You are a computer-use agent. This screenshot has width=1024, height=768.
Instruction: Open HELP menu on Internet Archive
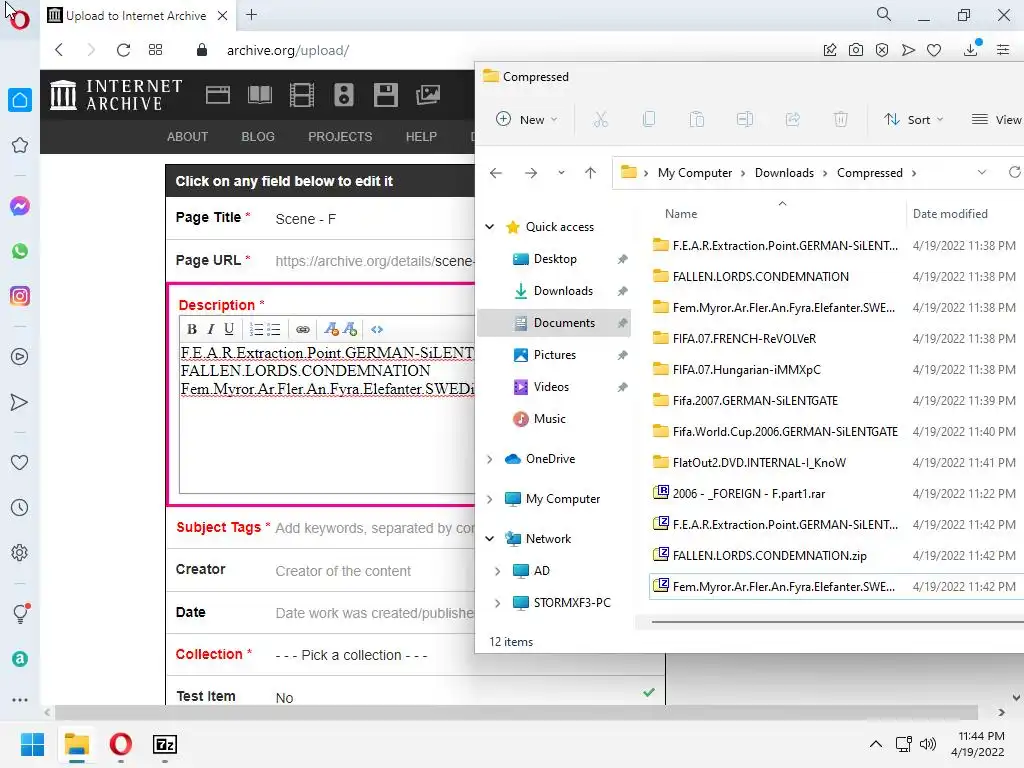[x=421, y=136]
